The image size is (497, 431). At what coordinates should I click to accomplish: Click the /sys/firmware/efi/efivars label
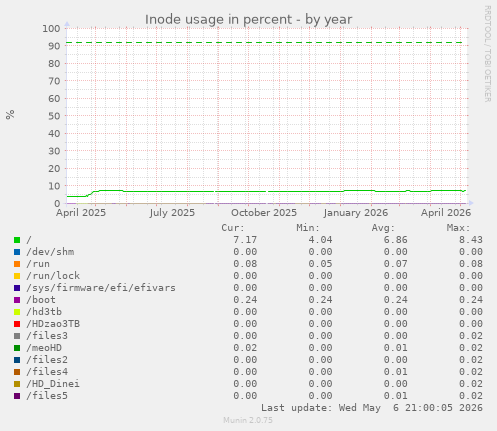coord(101,288)
